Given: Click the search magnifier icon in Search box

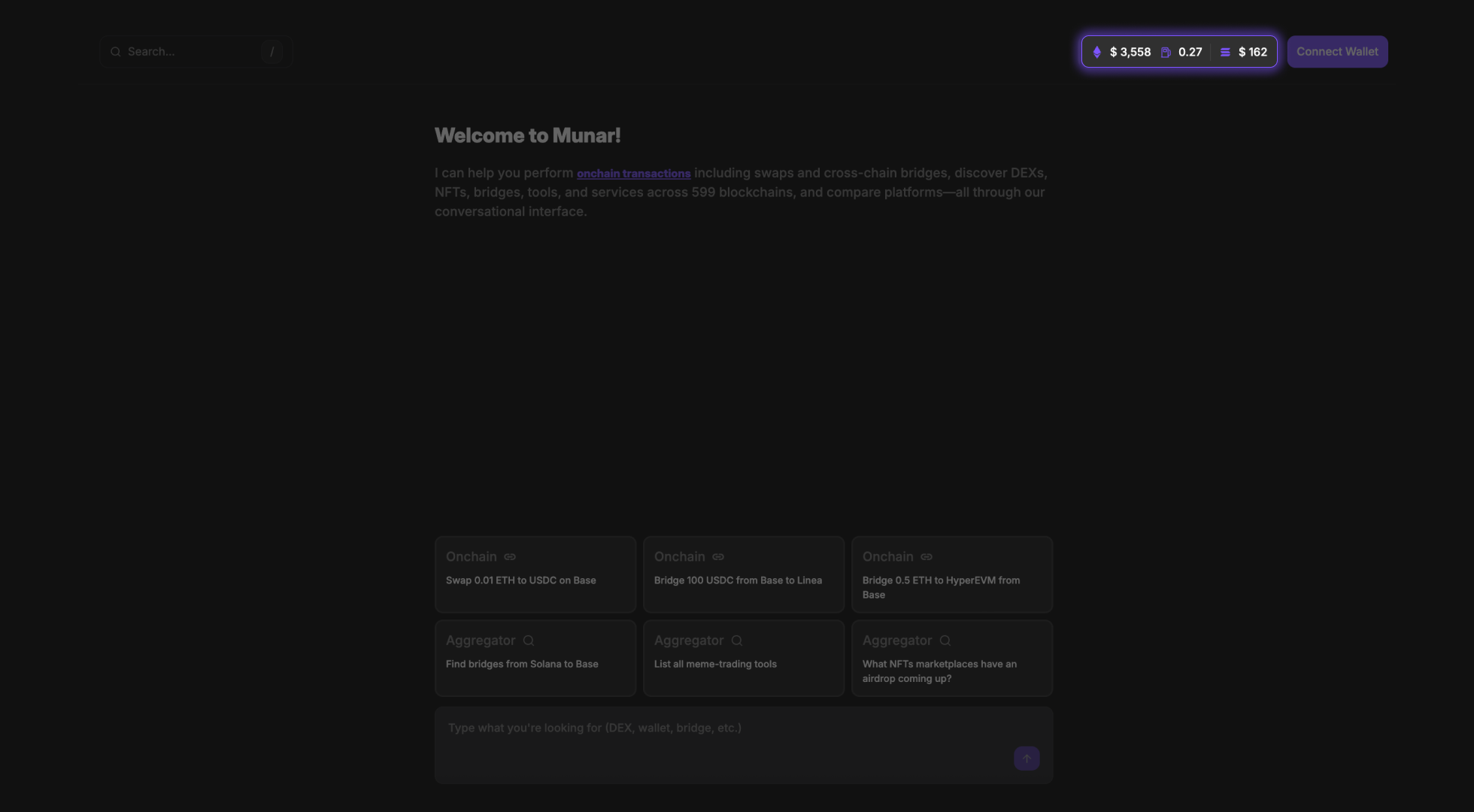Looking at the screenshot, I should click(x=116, y=52).
